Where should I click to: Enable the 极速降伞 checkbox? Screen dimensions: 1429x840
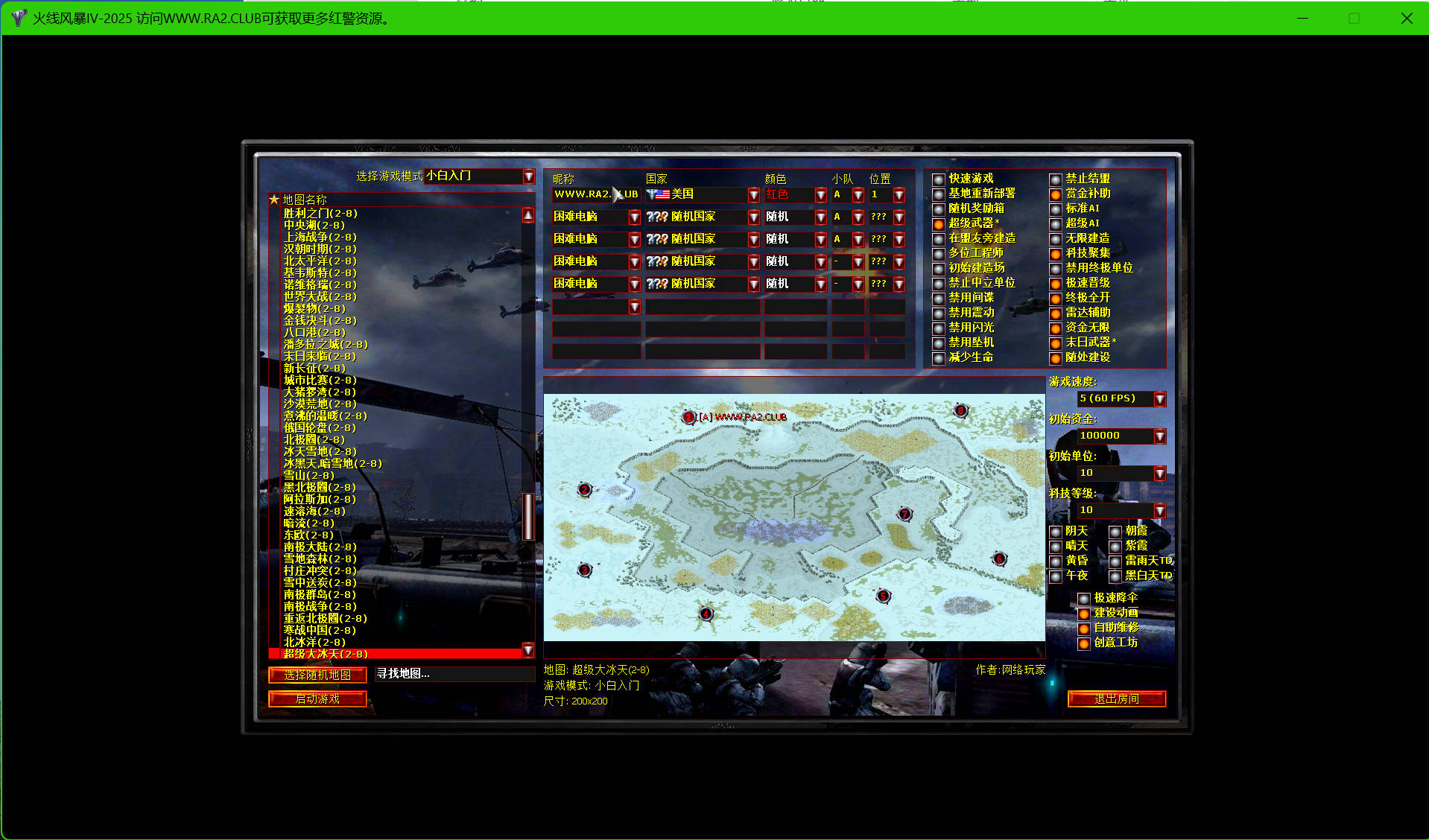tap(1084, 599)
